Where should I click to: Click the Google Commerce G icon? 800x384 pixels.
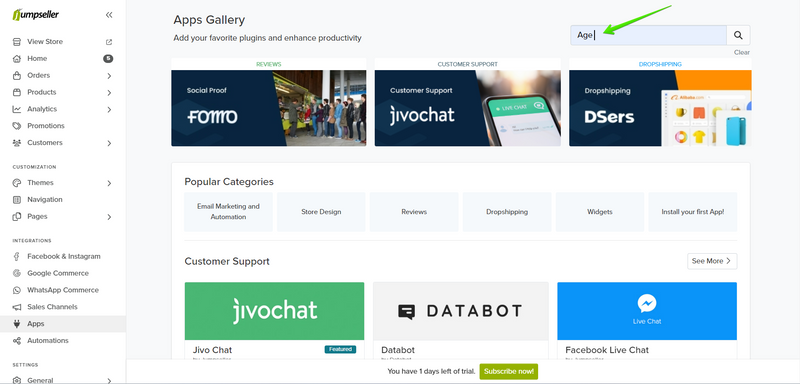(17, 273)
